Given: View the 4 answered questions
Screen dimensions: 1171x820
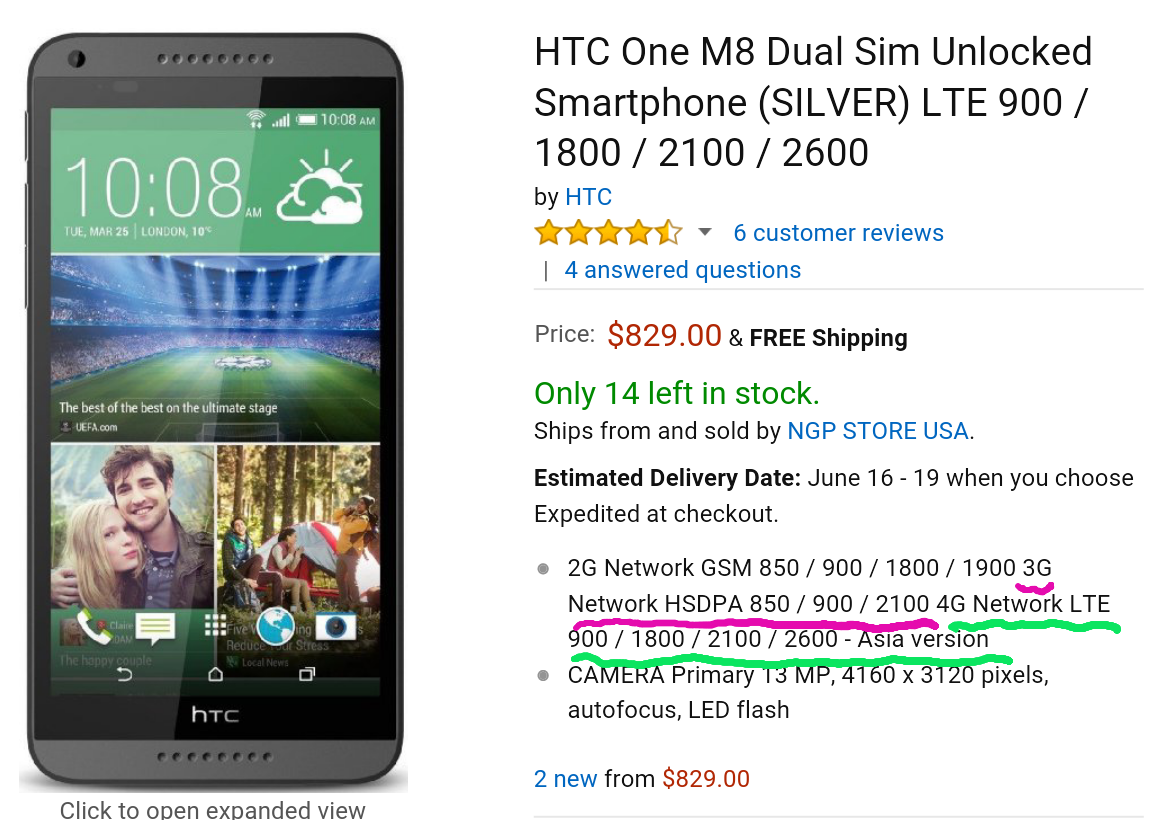Looking at the screenshot, I should coord(683,270).
